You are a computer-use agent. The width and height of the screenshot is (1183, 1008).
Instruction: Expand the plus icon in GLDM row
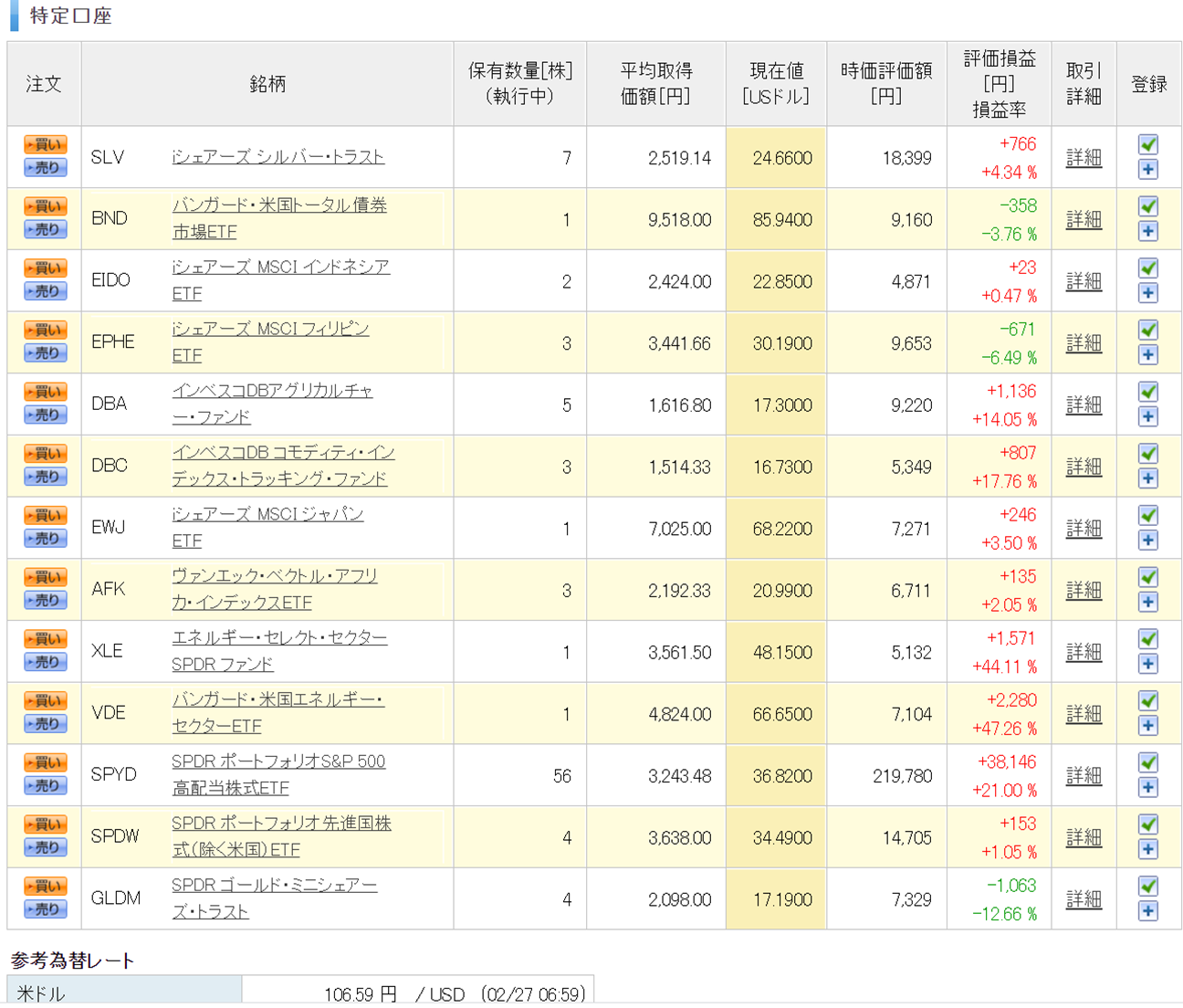1148,911
